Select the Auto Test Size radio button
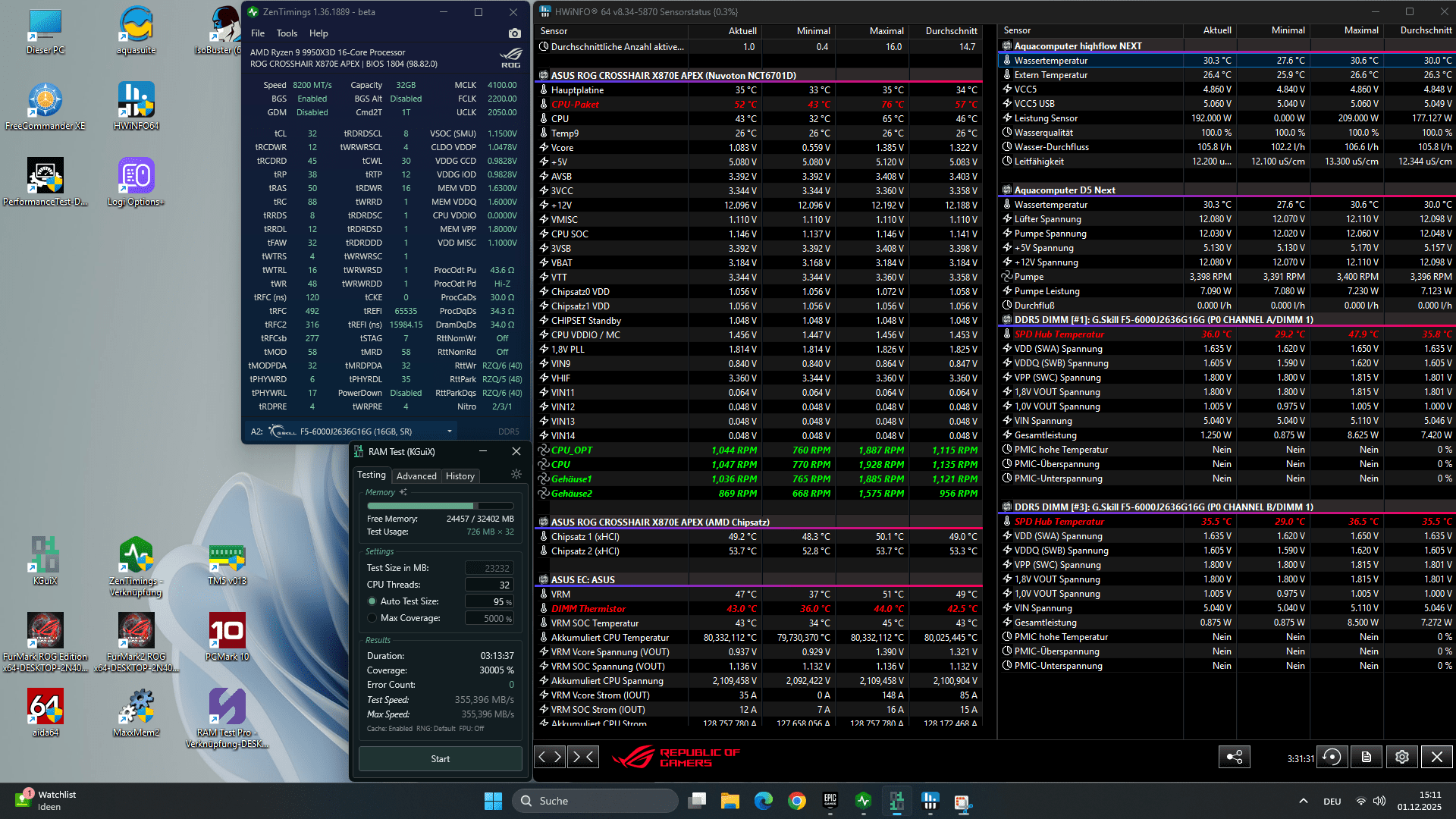The image size is (1456, 819). pyautogui.click(x=372, y=601)
